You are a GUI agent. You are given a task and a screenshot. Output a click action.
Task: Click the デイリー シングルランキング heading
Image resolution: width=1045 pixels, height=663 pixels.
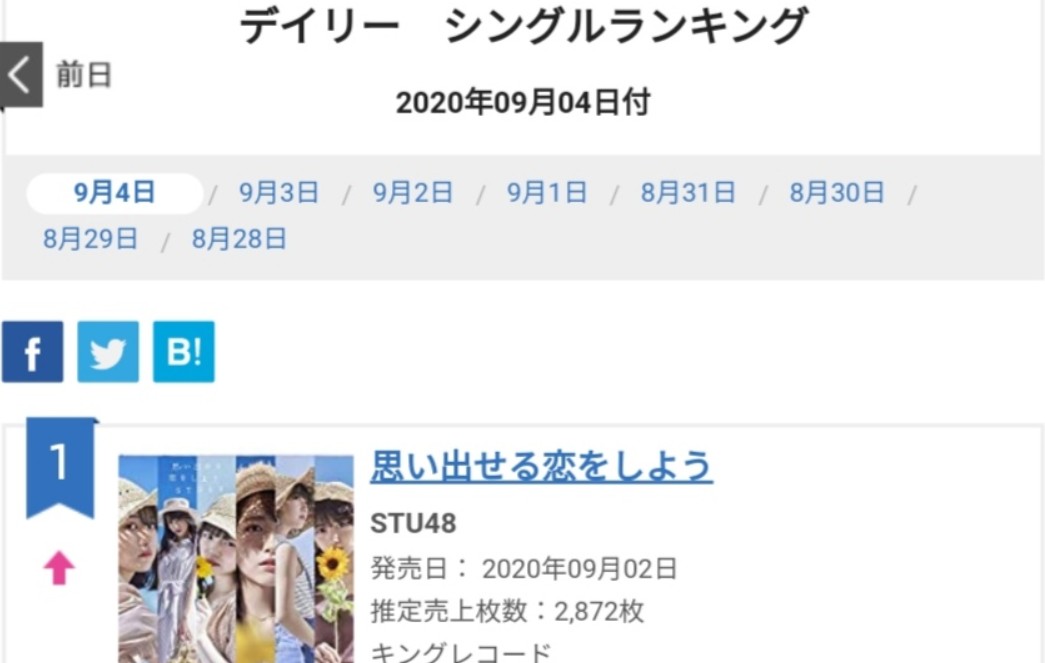524,25
